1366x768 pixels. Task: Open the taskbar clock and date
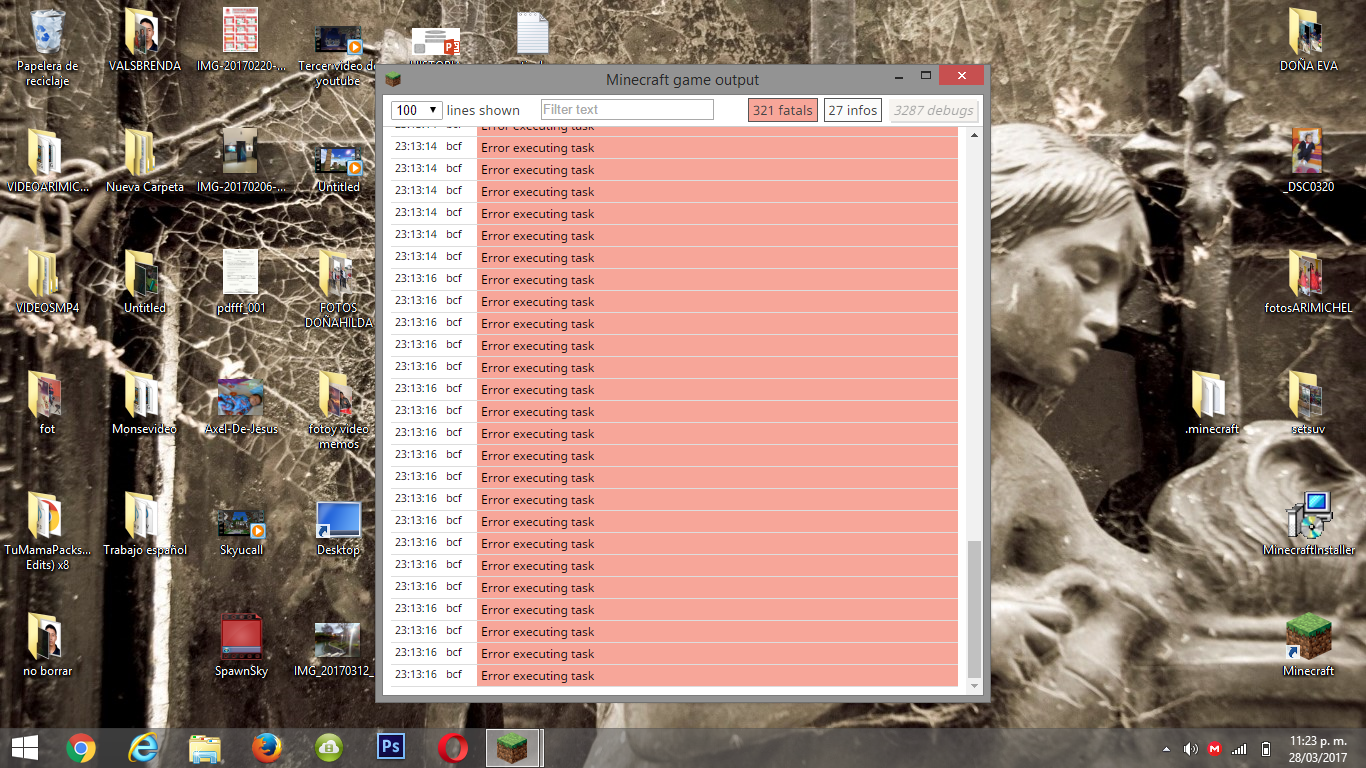pos(1317,748)
